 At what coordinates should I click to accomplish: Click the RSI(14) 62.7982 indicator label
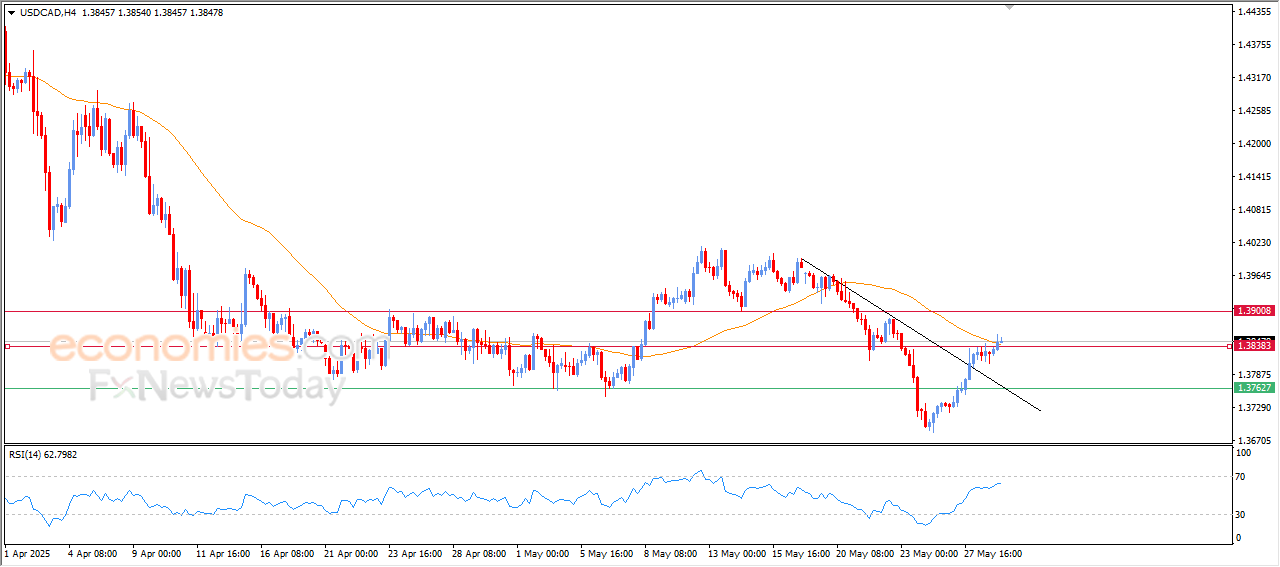tap(43, 455)
